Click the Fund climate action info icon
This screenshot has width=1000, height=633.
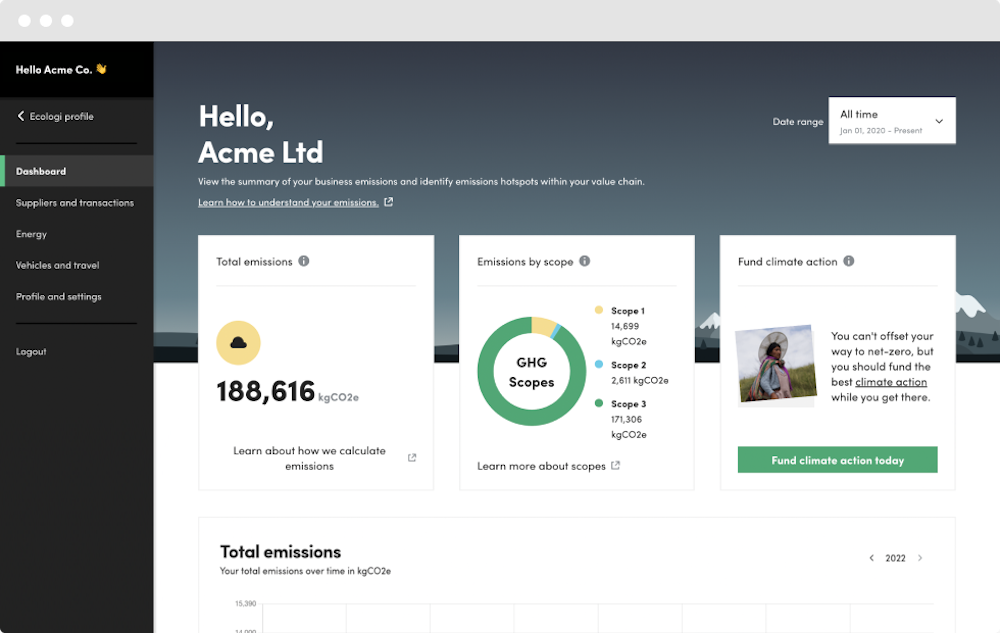pyautogui.click(x=849, y=261)
